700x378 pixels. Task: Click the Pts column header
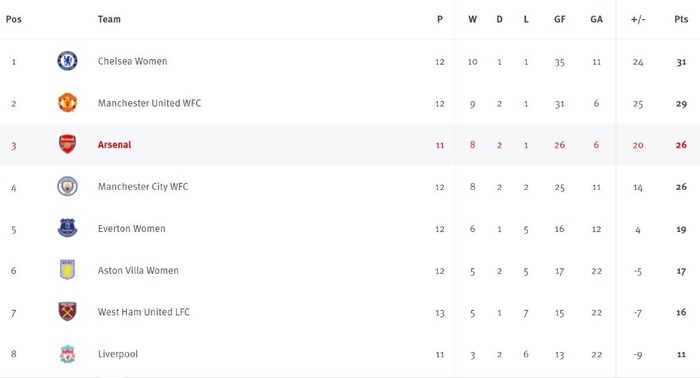click(681, 19)
